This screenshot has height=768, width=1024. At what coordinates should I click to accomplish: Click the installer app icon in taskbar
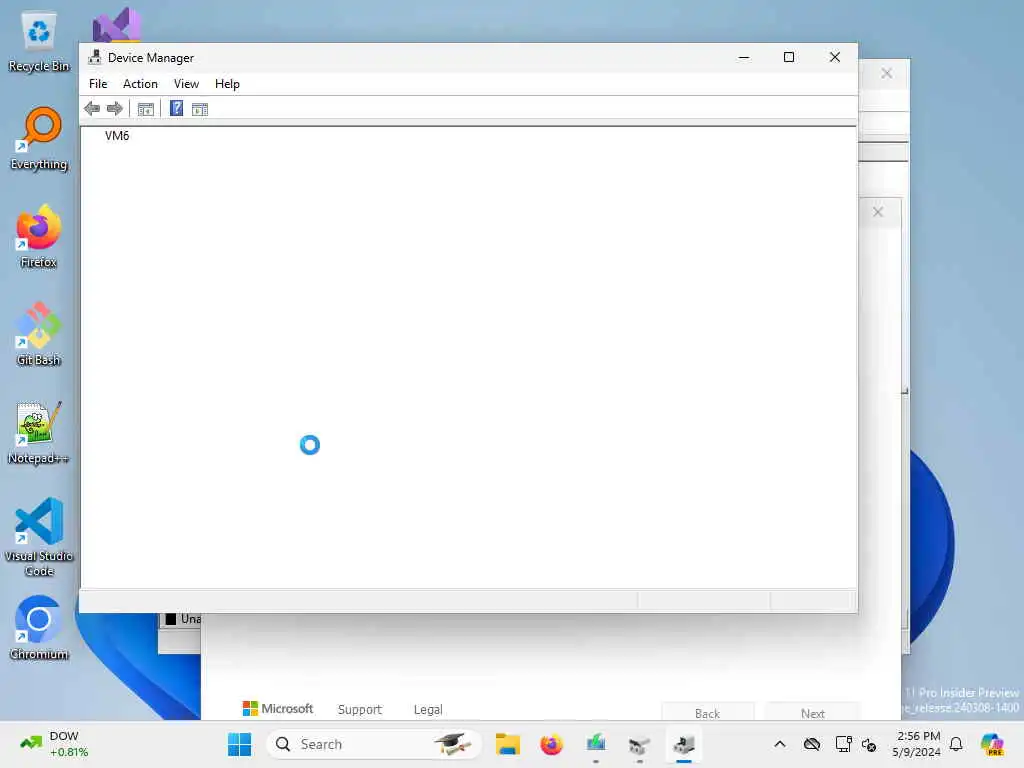coord(596,744)
